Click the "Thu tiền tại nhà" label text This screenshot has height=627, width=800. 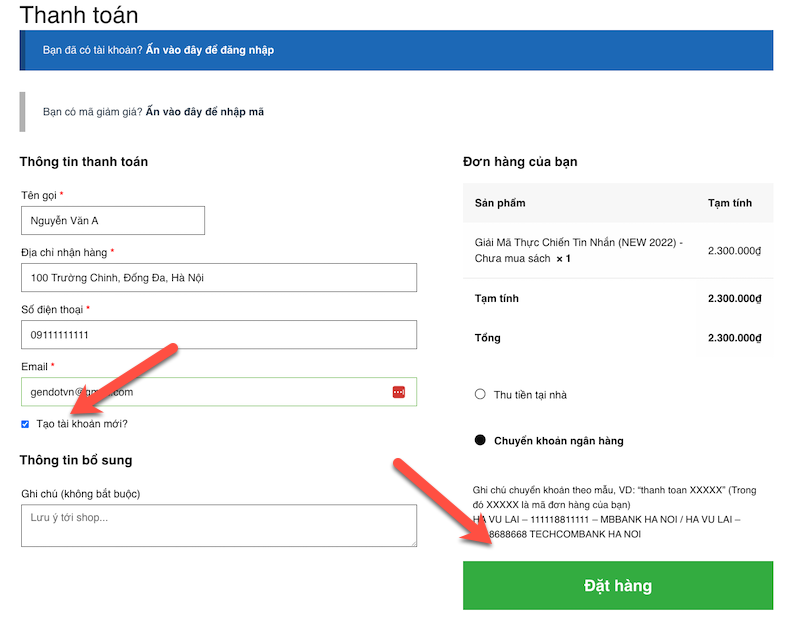click(x=530, y=395)
